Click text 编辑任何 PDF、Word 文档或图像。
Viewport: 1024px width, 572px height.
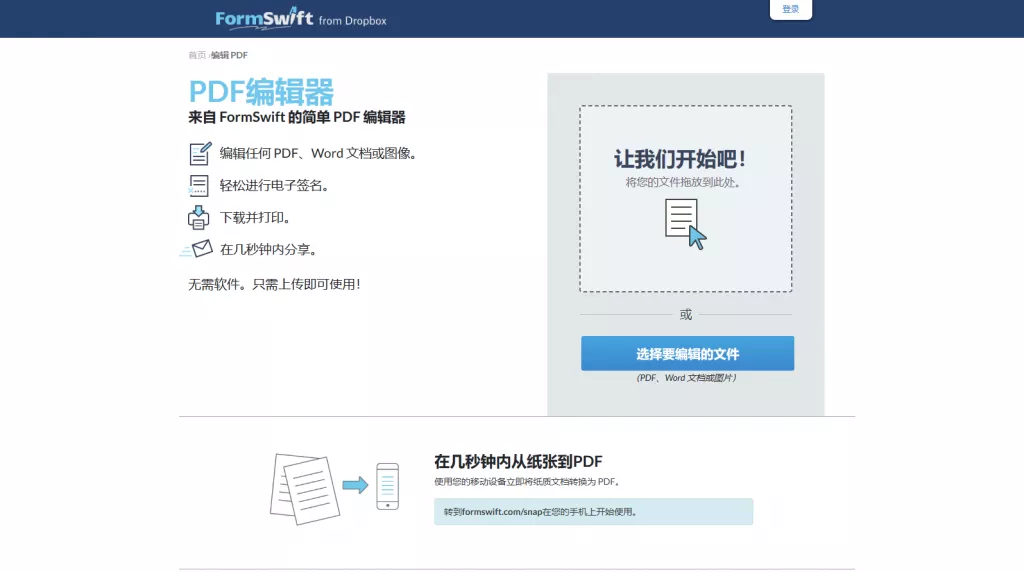point(318,153)
